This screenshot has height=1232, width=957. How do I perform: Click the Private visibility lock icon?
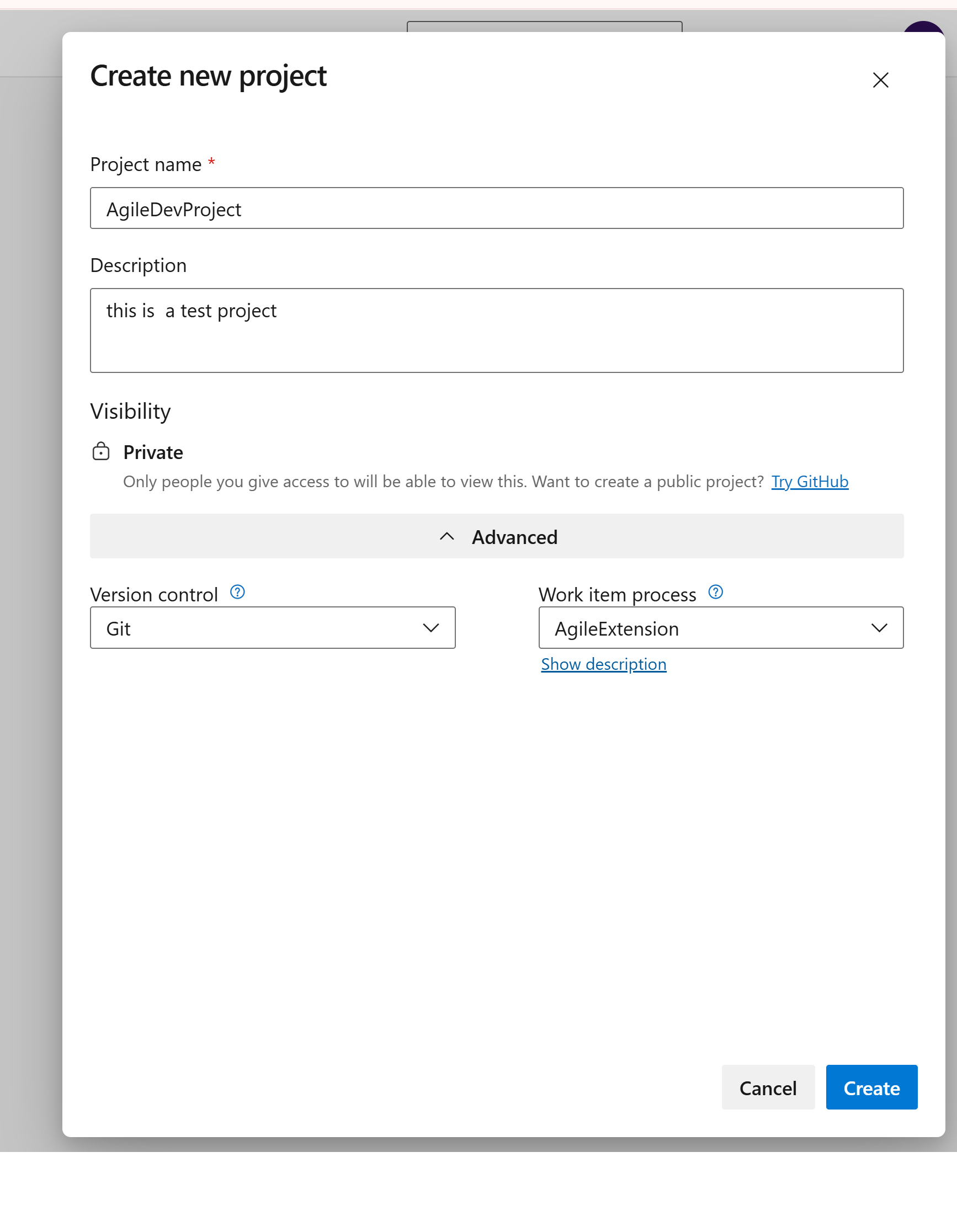point(100,451)
